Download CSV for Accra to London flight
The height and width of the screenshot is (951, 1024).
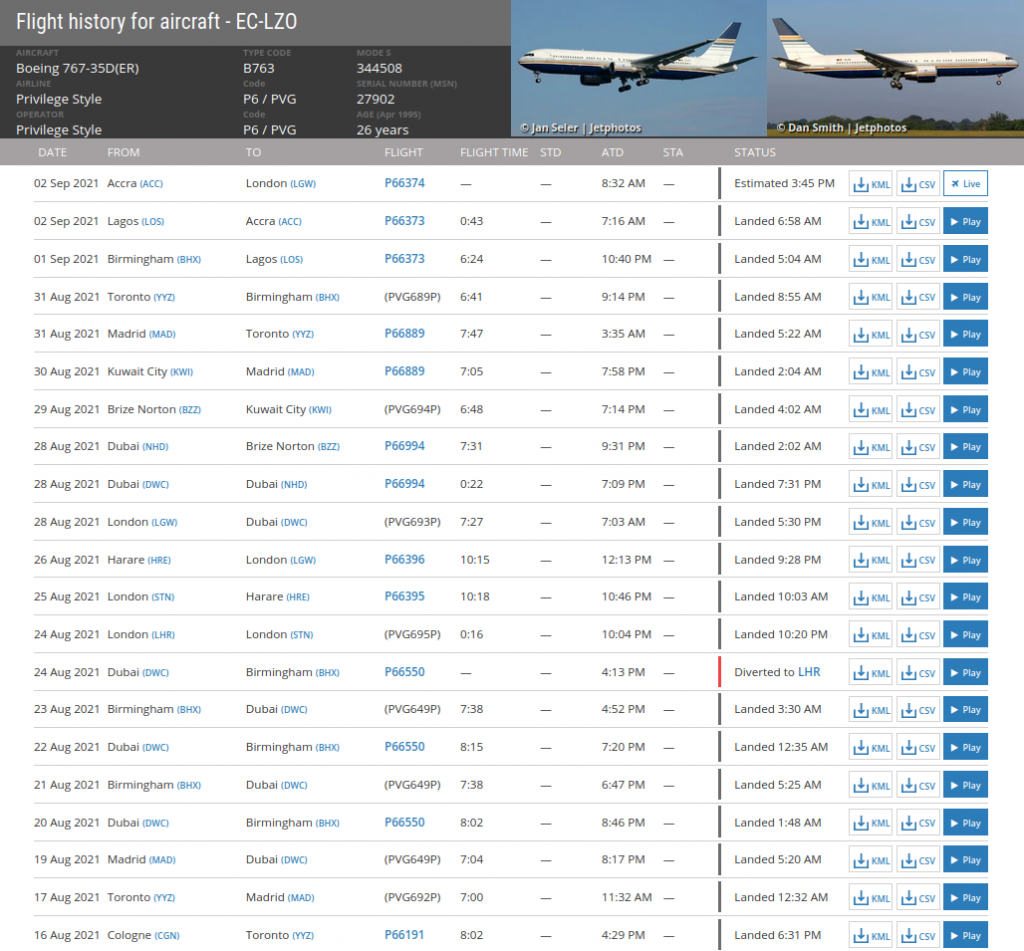pyautogui.click(x=918, y=184)
